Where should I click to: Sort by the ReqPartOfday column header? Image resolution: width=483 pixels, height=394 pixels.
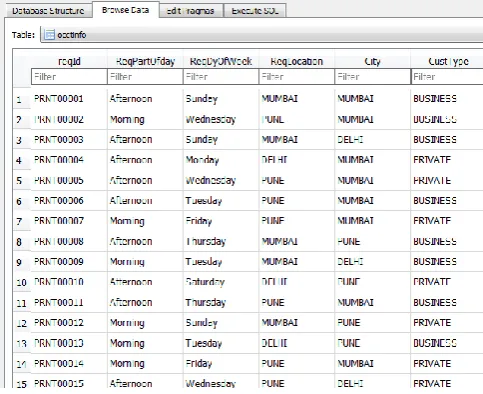(145, 61)
